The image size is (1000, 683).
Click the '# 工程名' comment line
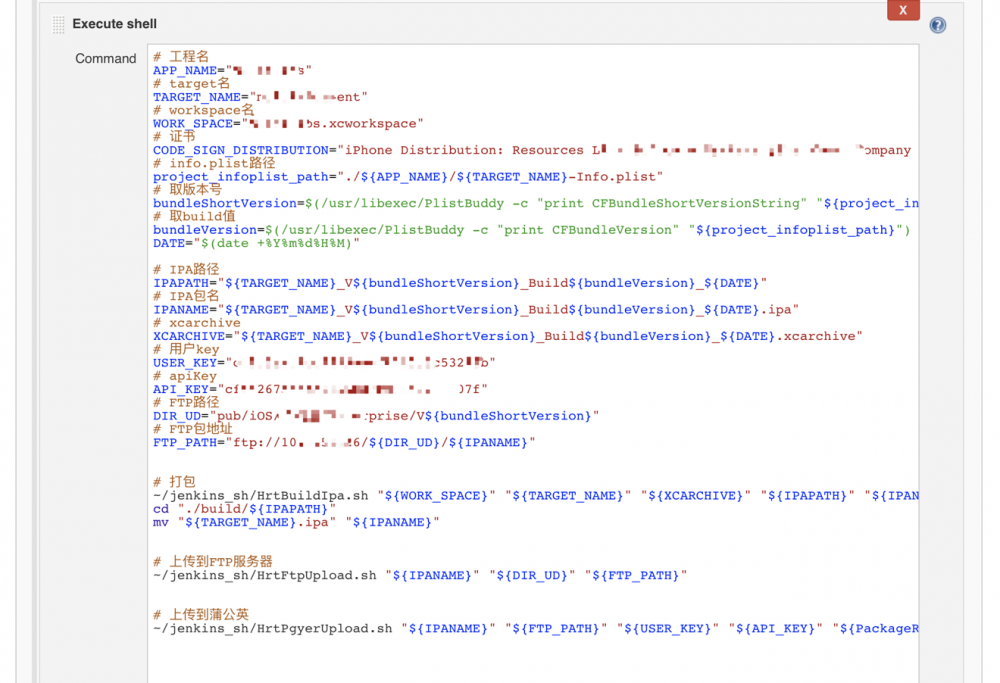(181, 57)
